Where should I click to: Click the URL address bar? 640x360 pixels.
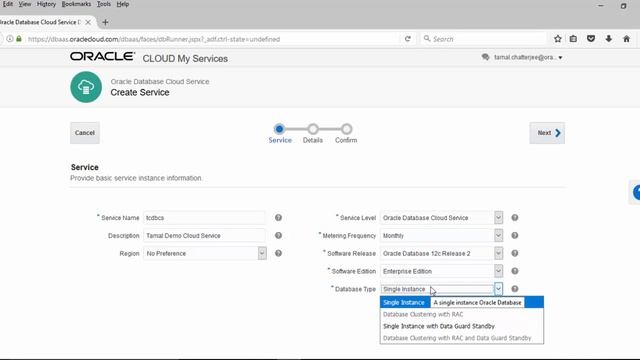tap(212, 39)
